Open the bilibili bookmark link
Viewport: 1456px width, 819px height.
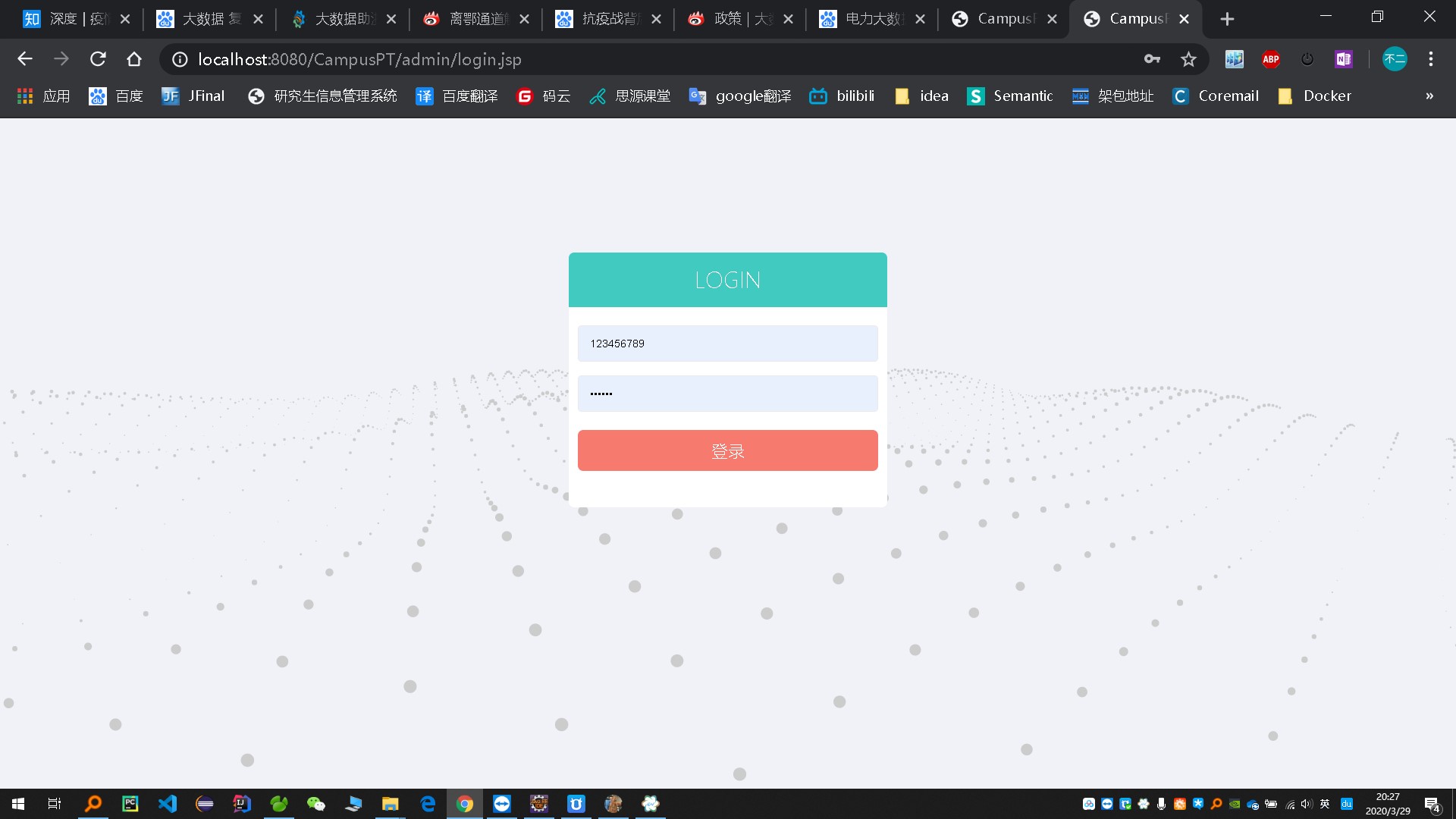pos(842,96)
